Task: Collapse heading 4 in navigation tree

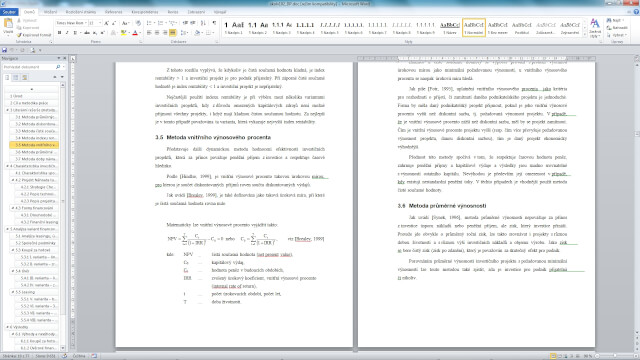Action: coord(7,166)
